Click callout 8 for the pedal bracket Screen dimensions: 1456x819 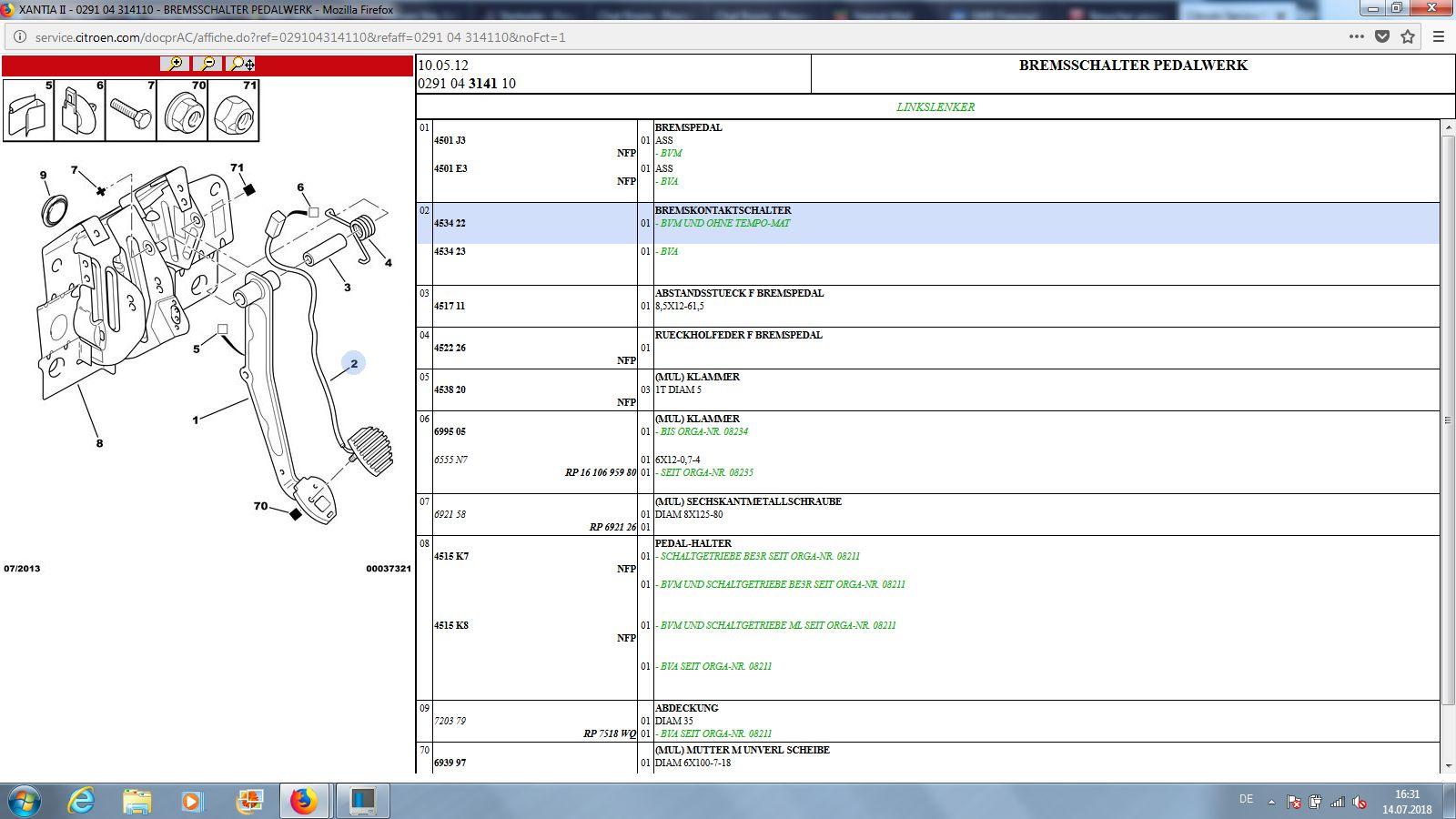100,443
